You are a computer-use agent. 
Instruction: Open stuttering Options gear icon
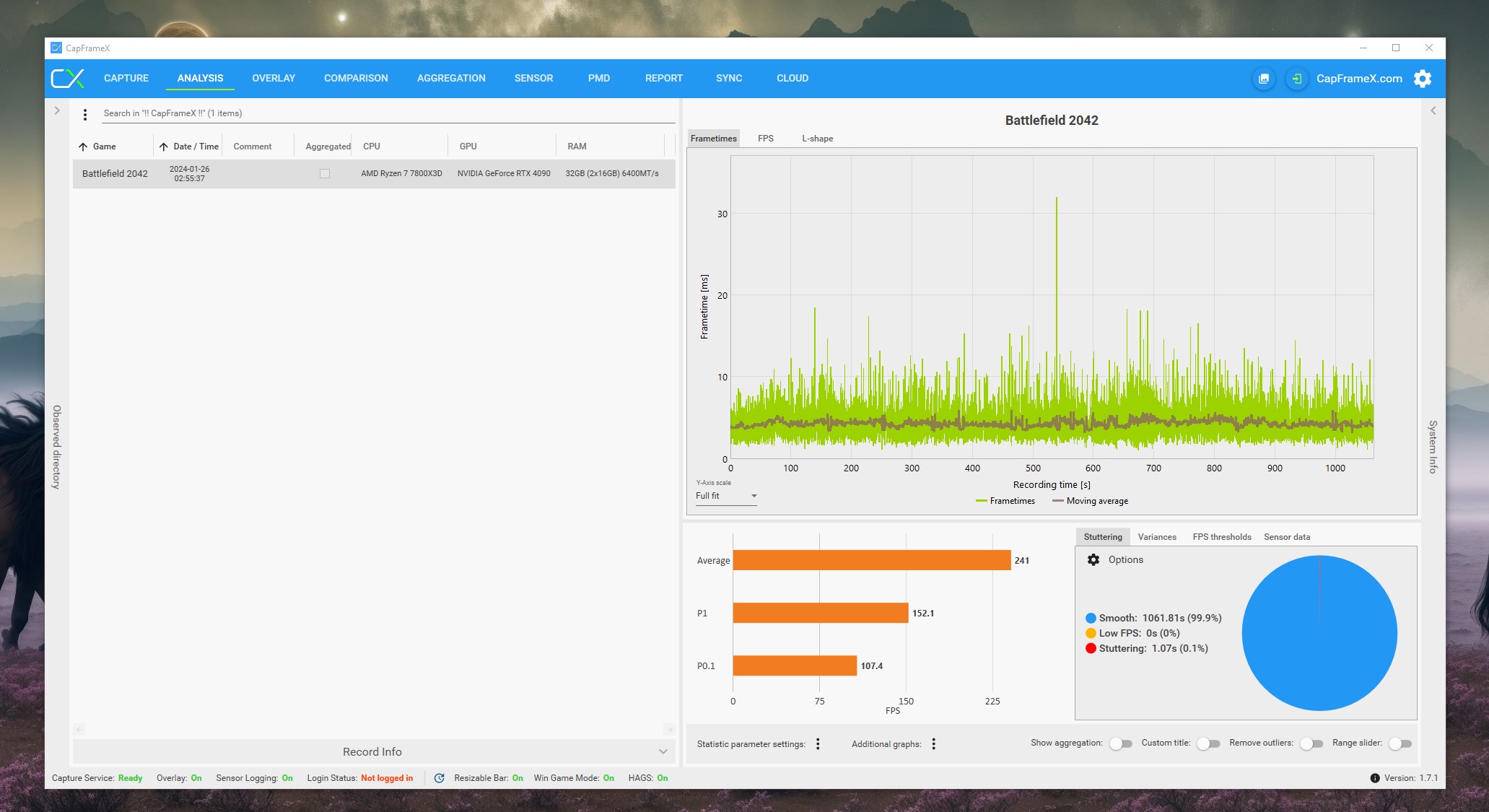tap(1093, 559)
